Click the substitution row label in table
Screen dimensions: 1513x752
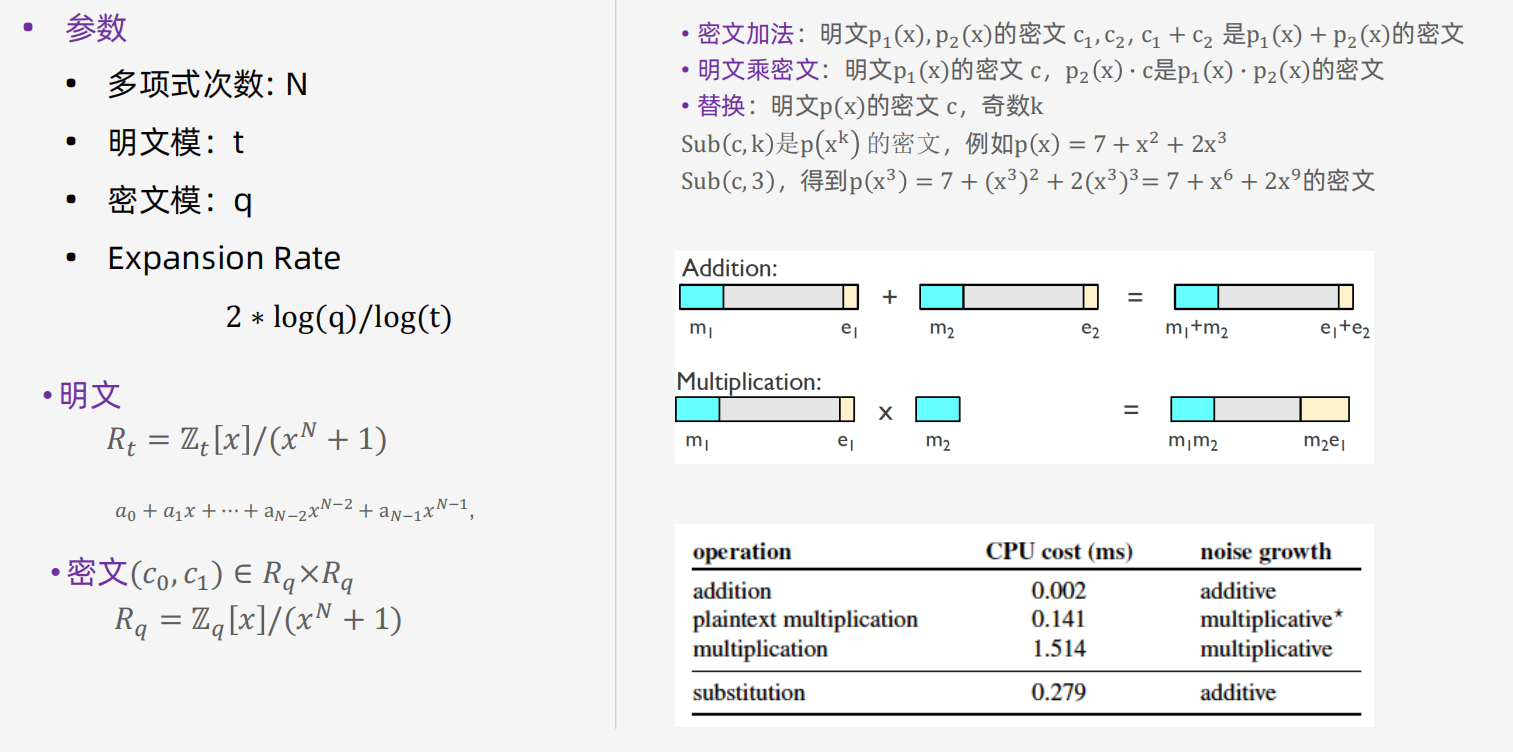[748, 692]
